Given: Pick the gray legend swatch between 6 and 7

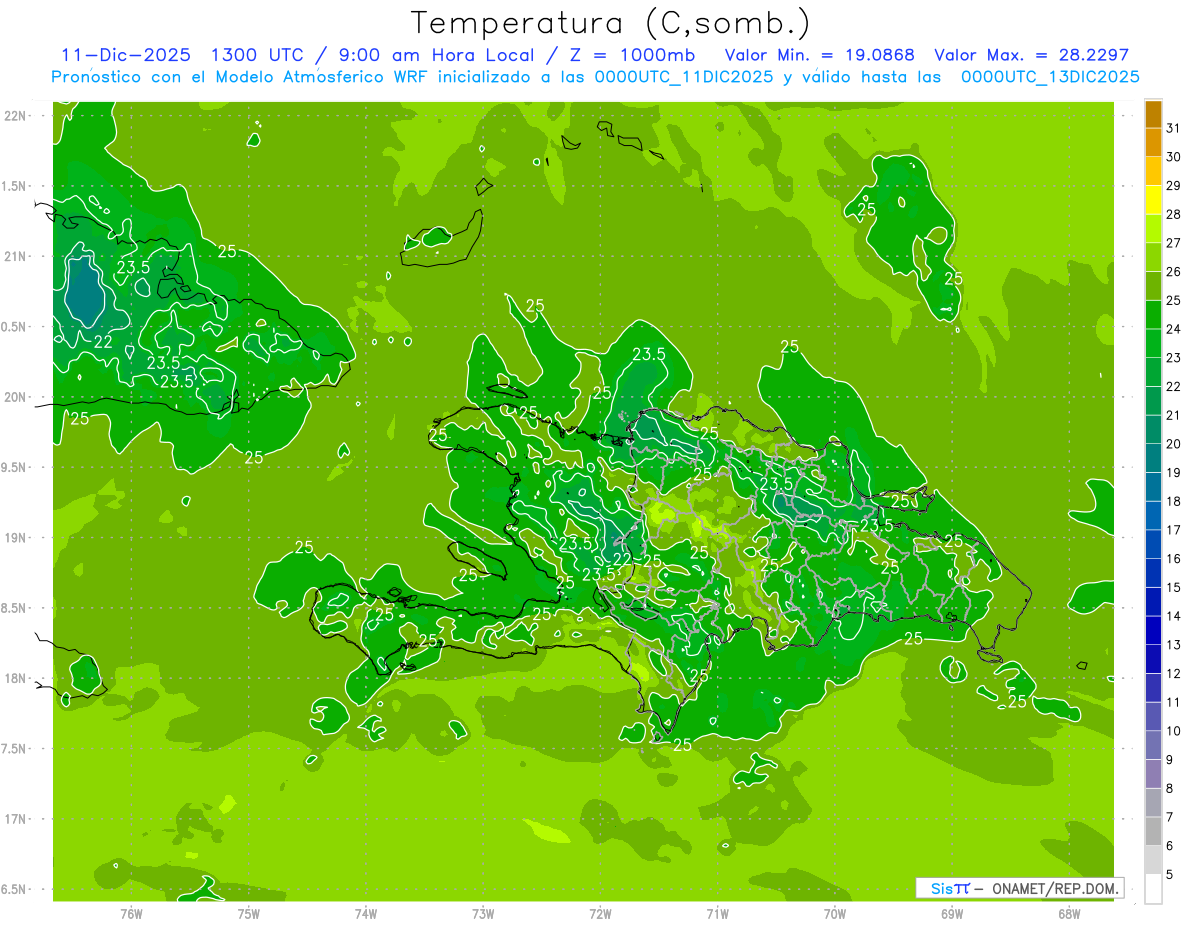Looking at the screenshot, I should pos(1153,831).
